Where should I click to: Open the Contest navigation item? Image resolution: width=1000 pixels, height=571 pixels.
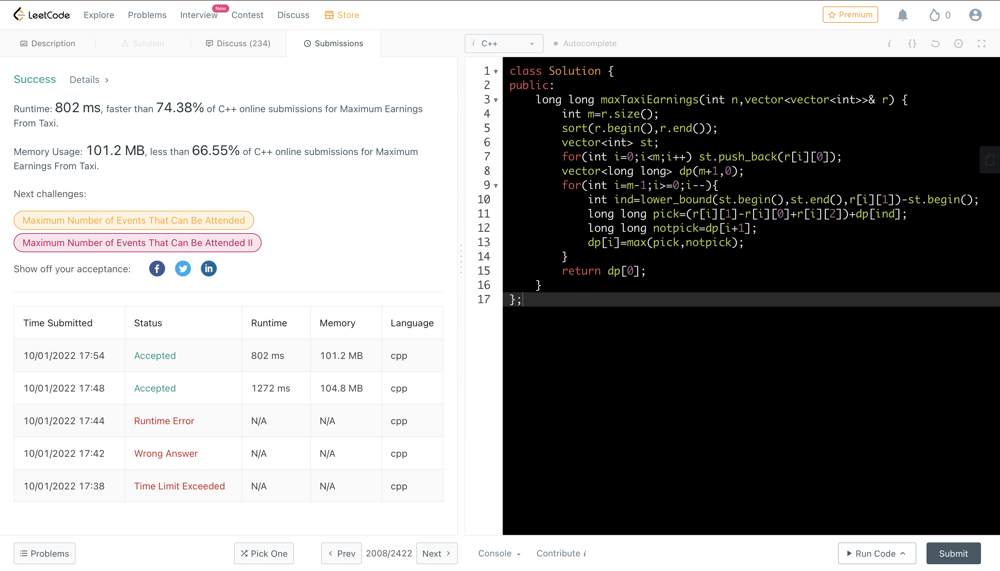tap(247, 15)
